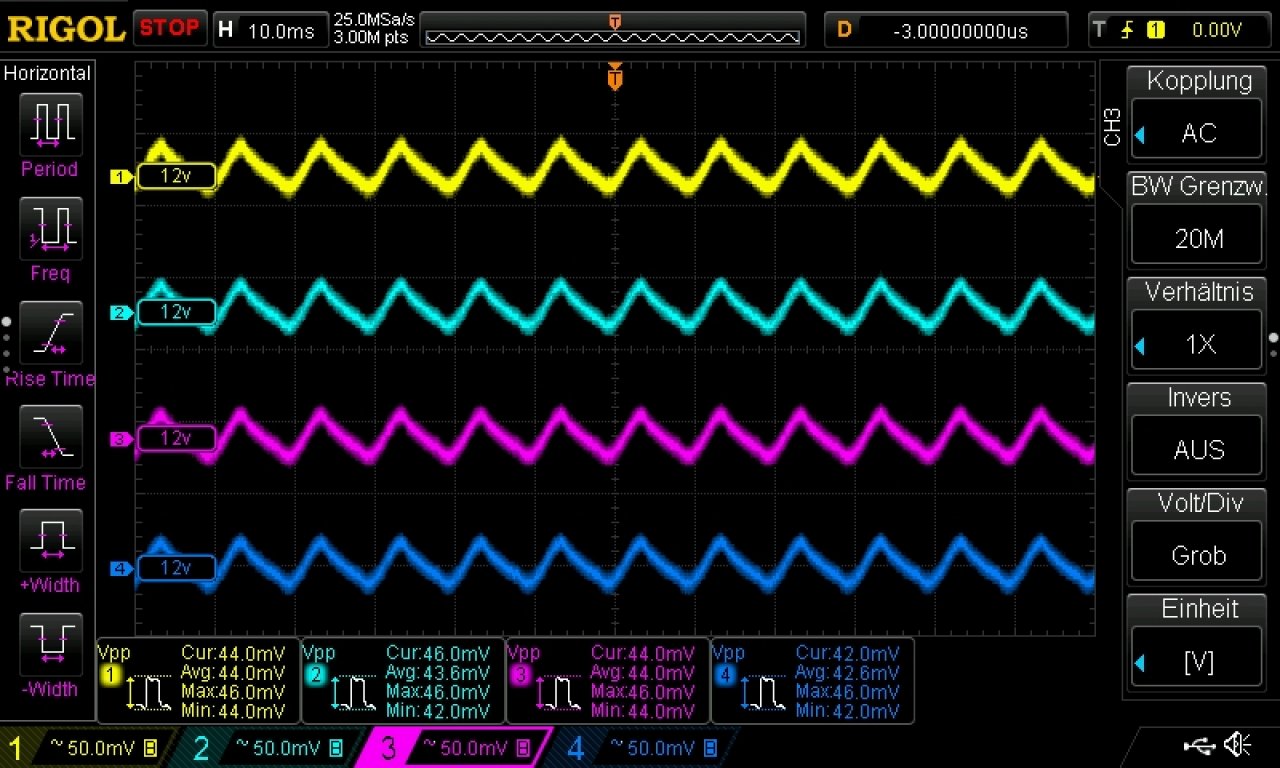Click the red STOP button
Screen dimensions: 1280x768
[170, 28]
